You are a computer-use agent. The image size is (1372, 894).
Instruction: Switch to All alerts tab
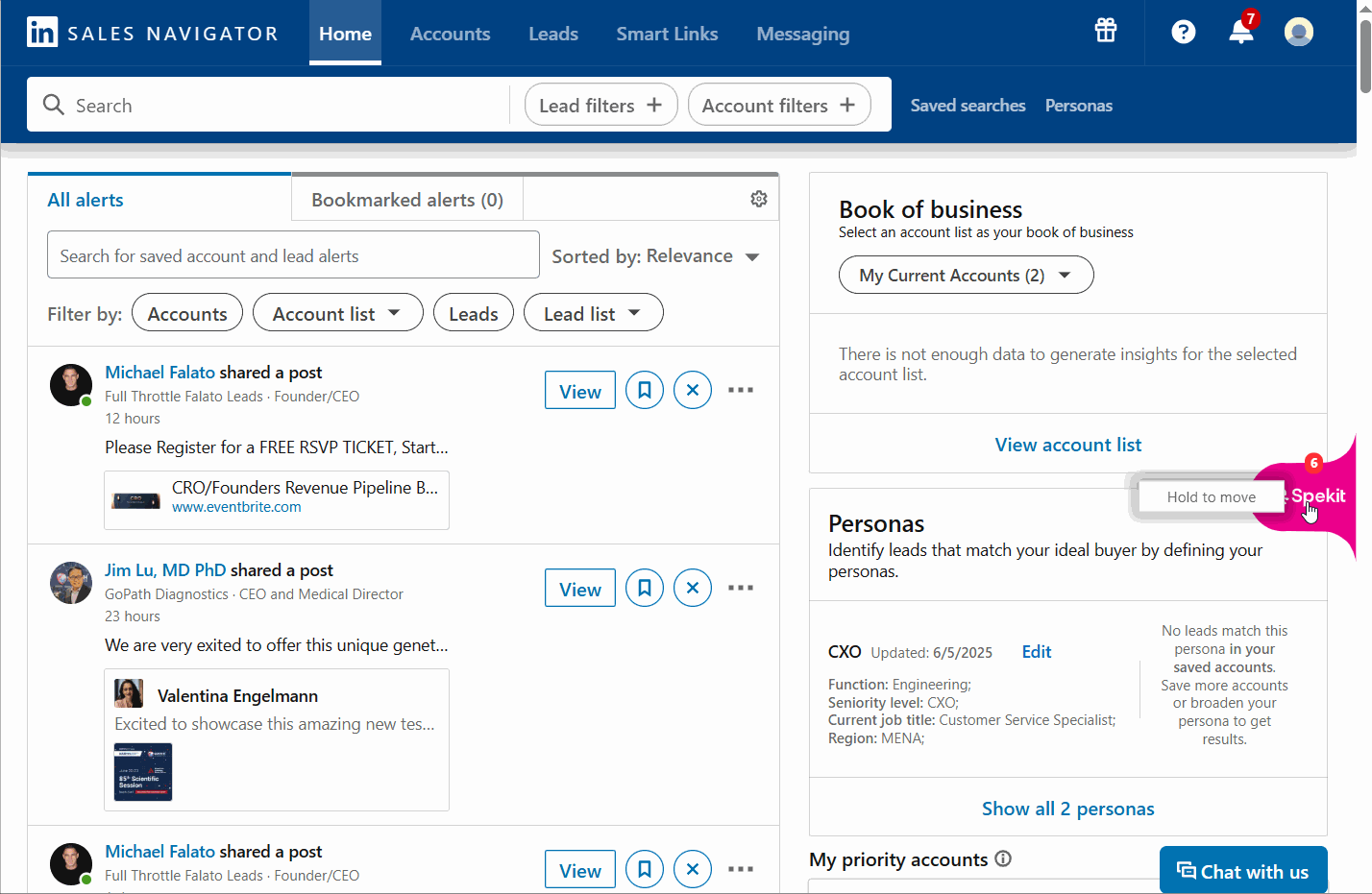point(159,199)
